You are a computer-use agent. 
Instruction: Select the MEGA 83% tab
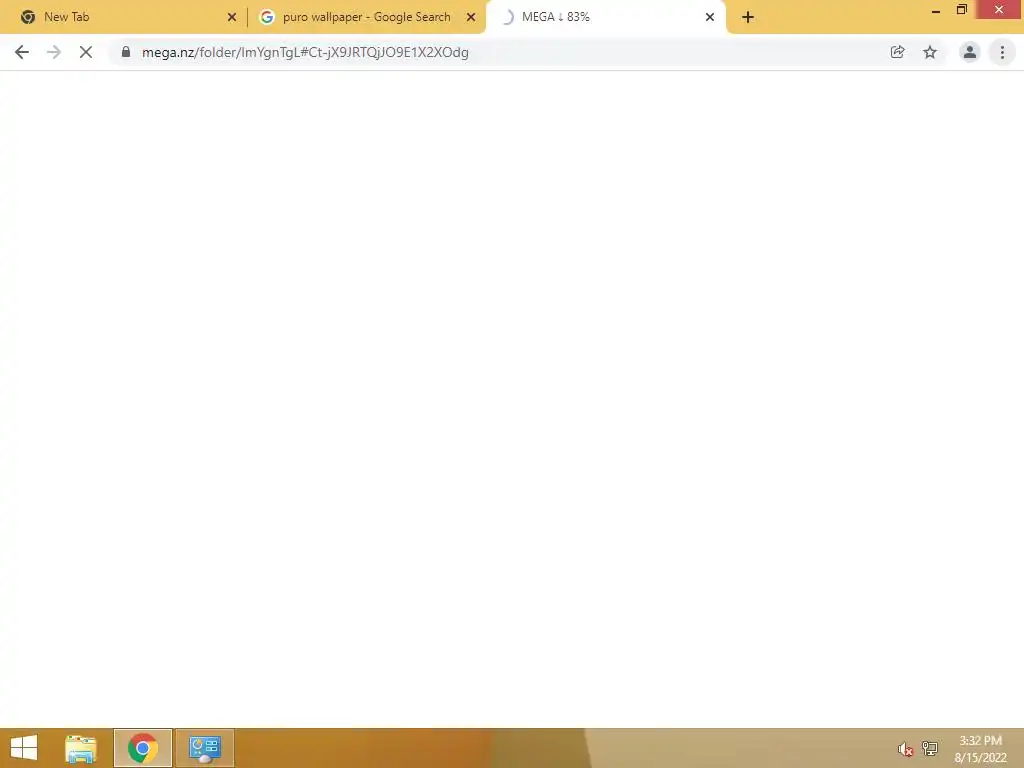point(605,17)
